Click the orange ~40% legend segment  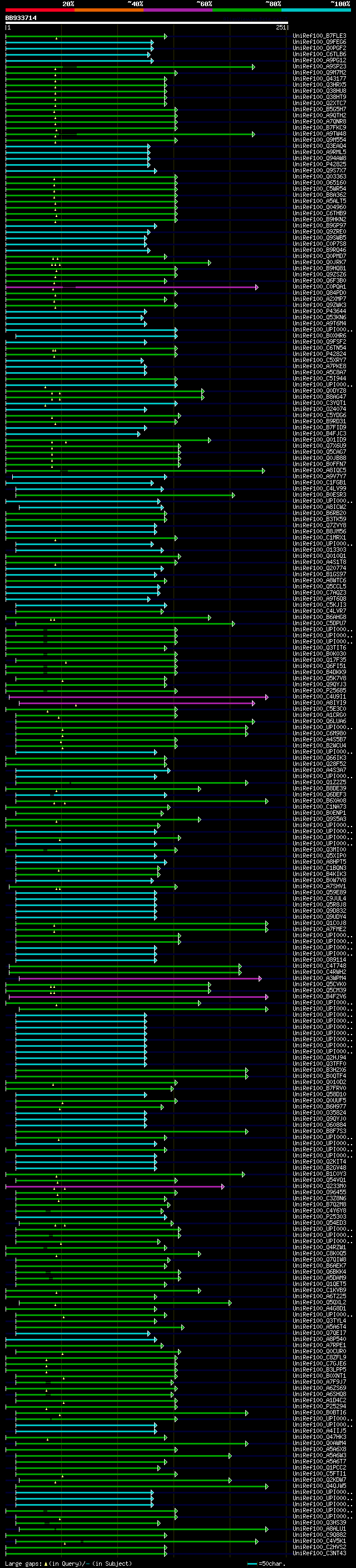coord(109,10)
